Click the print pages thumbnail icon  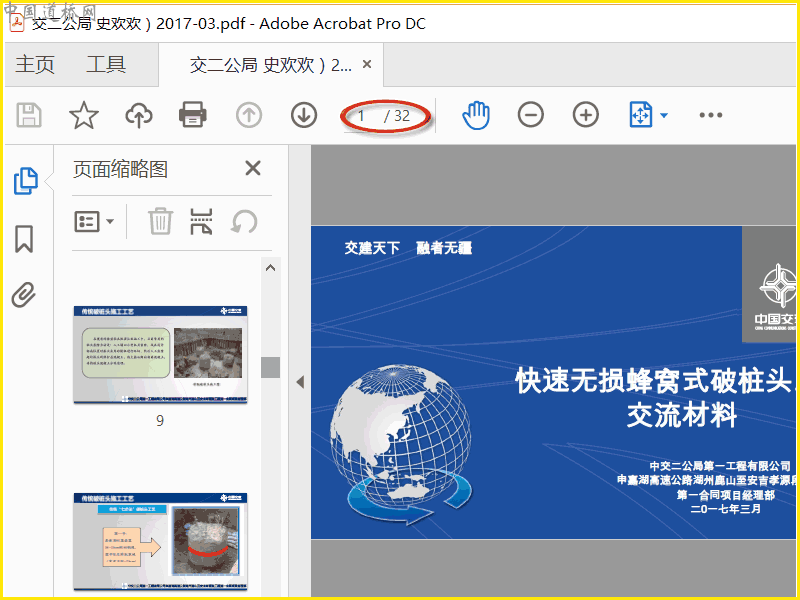point(201,221)
